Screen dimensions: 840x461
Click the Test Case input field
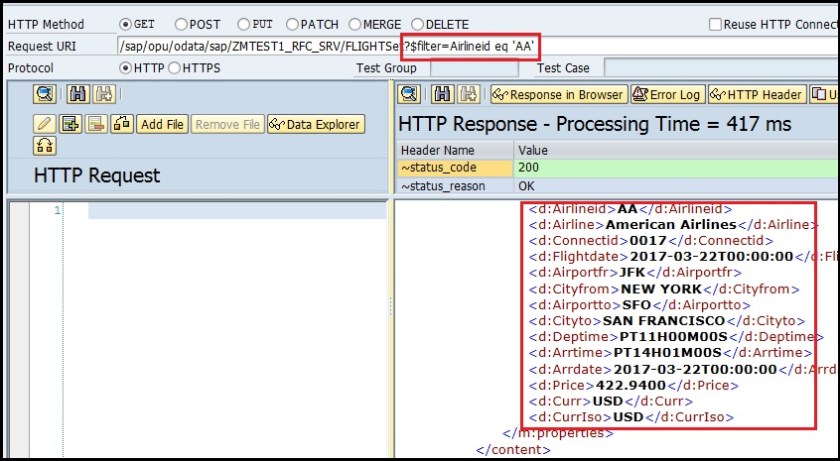coord(721,68)
